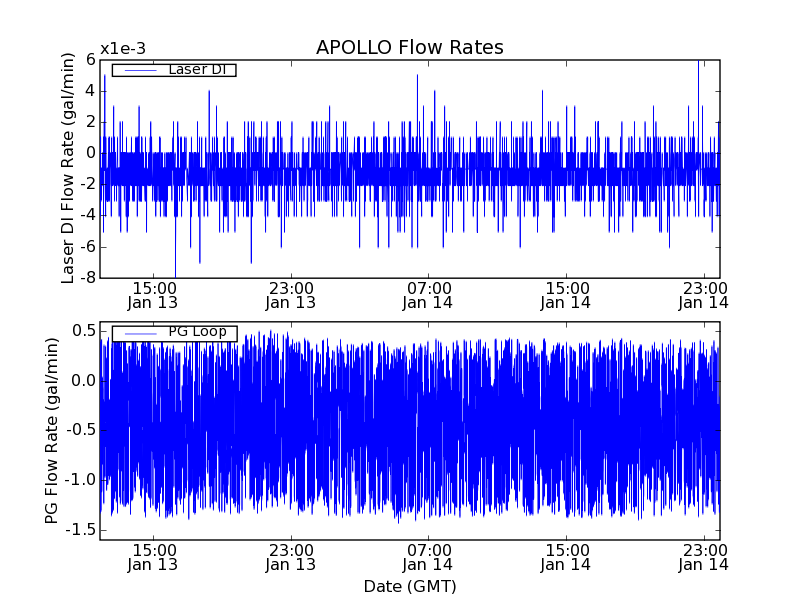
Task: Select the 23:00 Jan 13 tick under bottom plot
Action: [291, 557]
